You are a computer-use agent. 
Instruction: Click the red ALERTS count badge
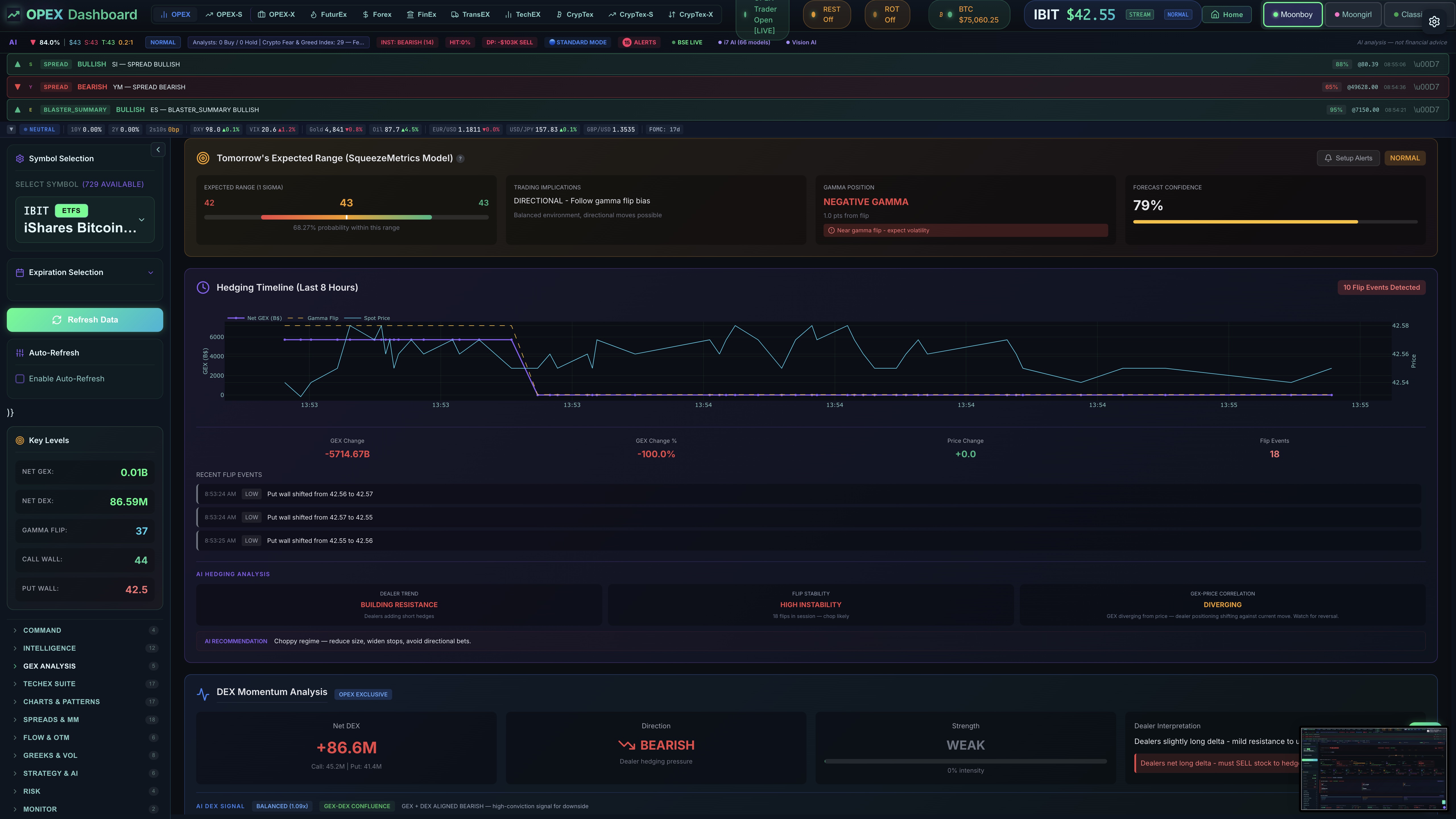point(627,42)
